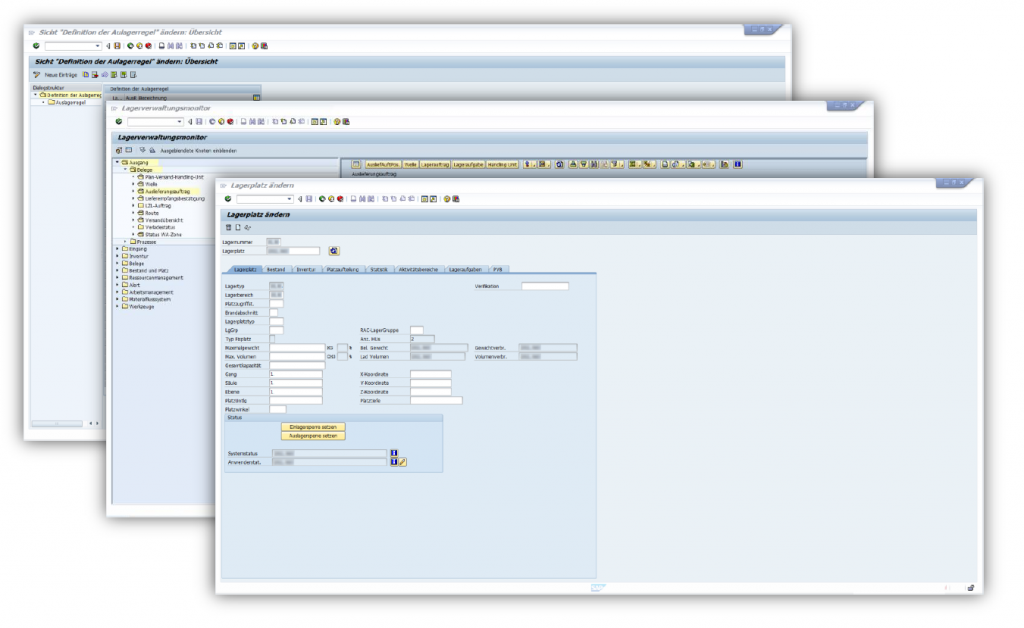The image size is (1024, 628).
Task: Click the Auslagersperre setzen button
Action: coord(314,436)
